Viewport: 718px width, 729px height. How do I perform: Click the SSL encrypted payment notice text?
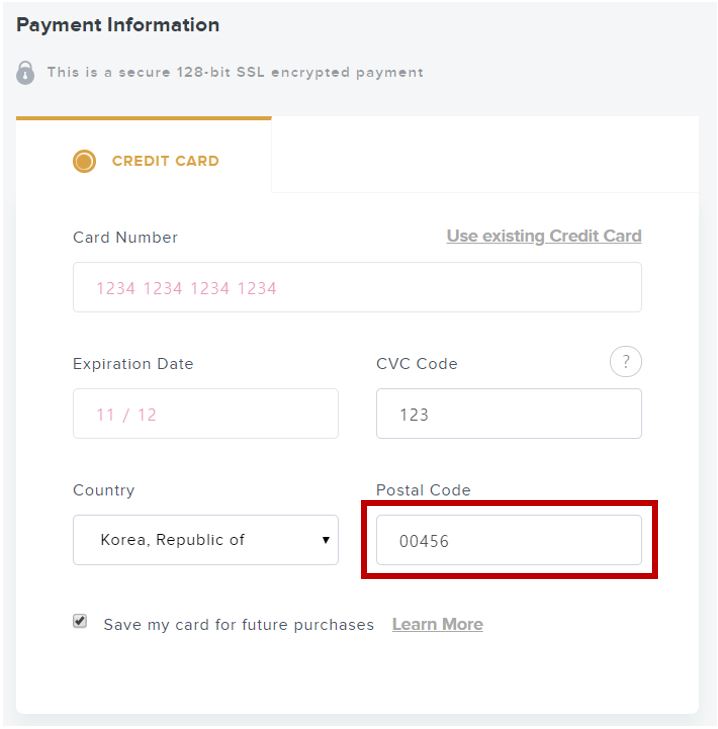pos(235,73)
